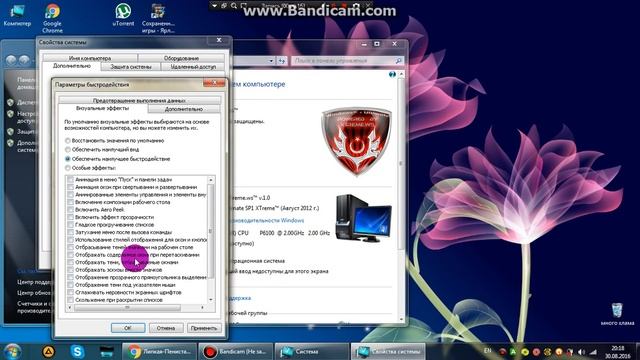The width and height of the screenshot is (640, 360).
Task: Click the effects list scroll-right arrow
Action: [x=203, y=307]
